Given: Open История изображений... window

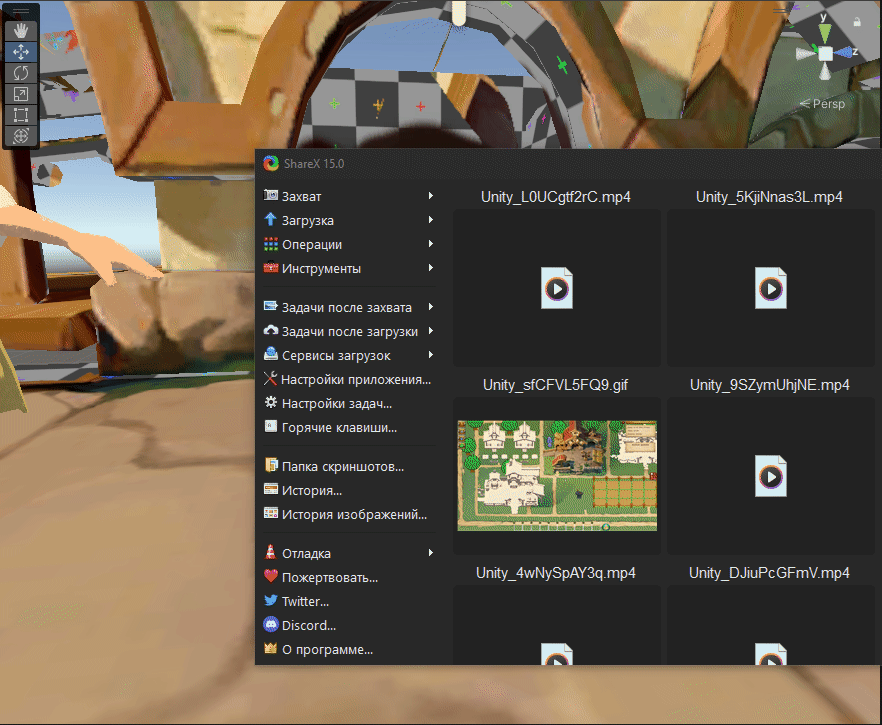Looking at the screenshot, I should pos(349,515).
